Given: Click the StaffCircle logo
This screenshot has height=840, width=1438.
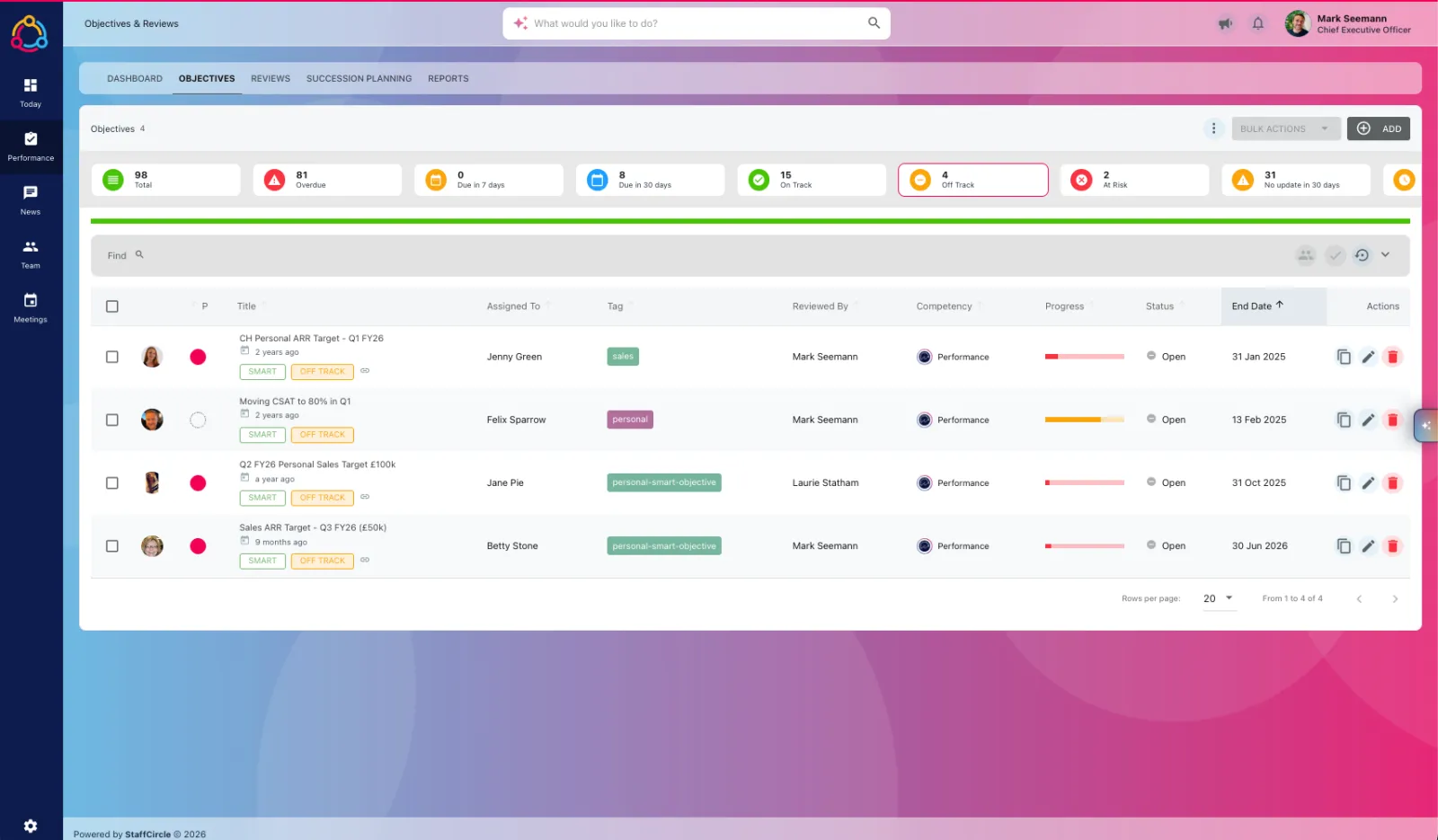Looking at the screenshot, I should click(30, 33).
